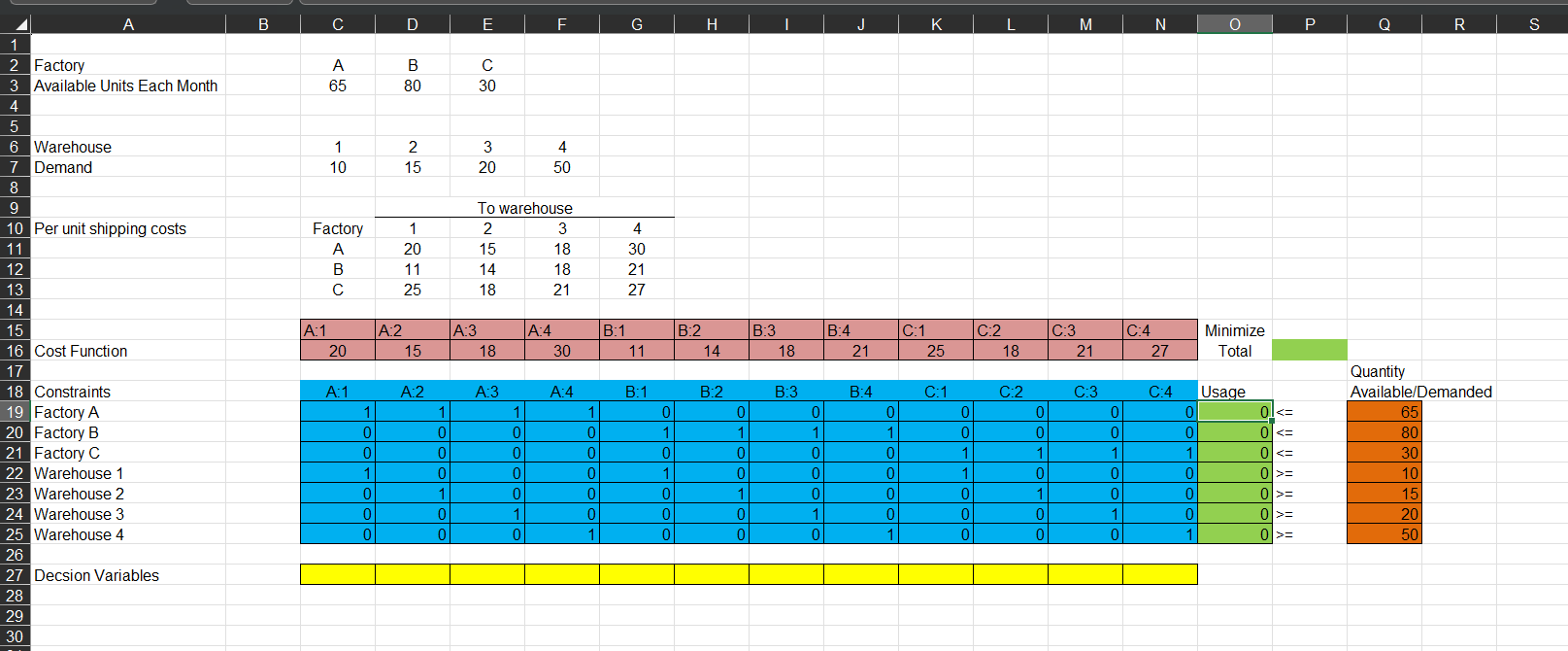The image size is (1568, 651).
Task: Select column O header
Action: tap(1235, 24)
